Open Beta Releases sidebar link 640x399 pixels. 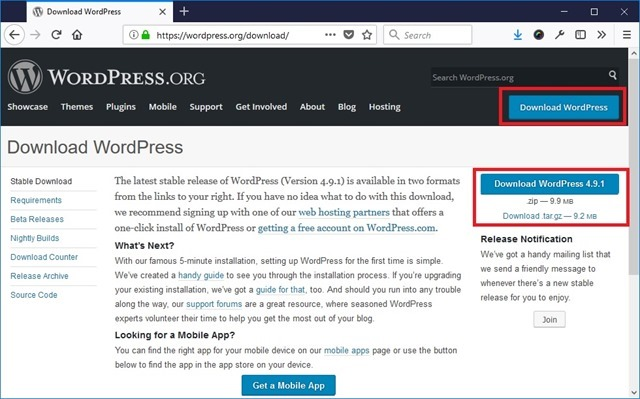[x=37, y=219]
